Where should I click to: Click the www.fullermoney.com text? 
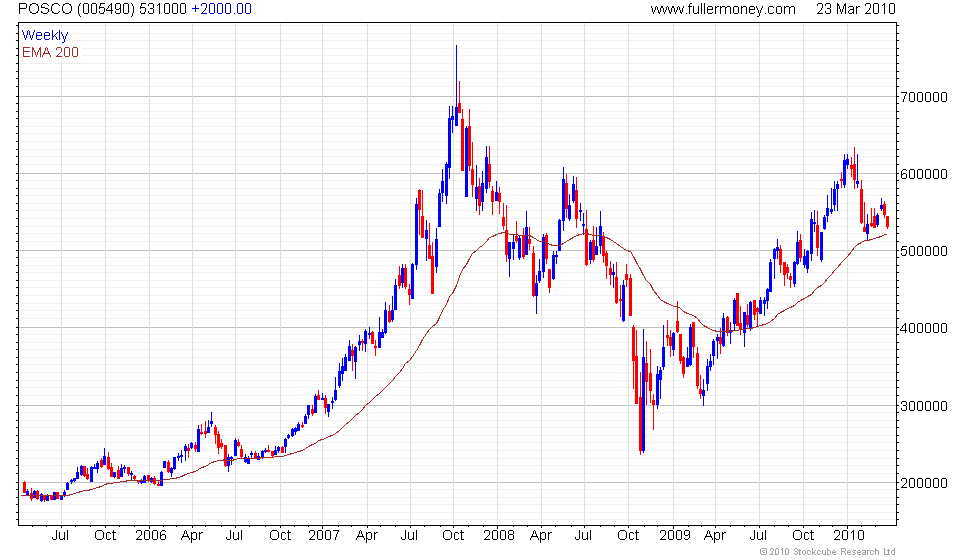722,9
